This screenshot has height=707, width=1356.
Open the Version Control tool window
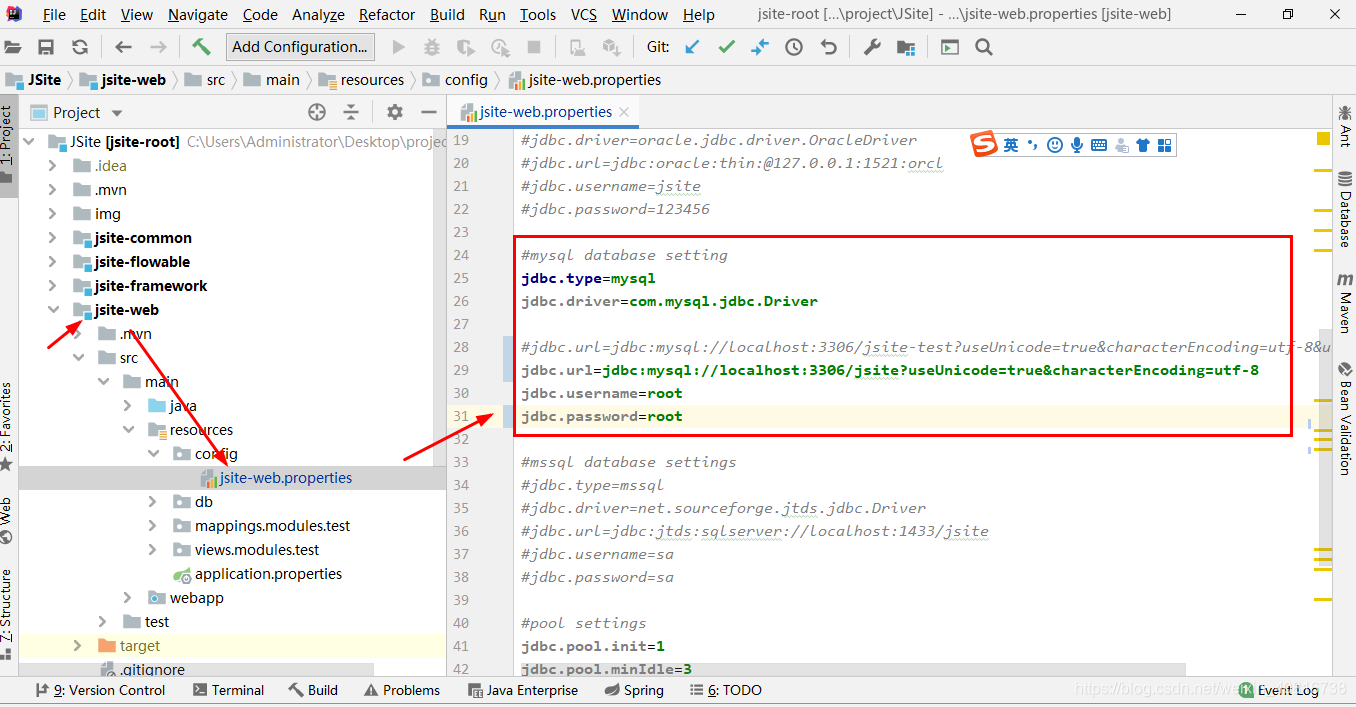click(x=100, y=690)
